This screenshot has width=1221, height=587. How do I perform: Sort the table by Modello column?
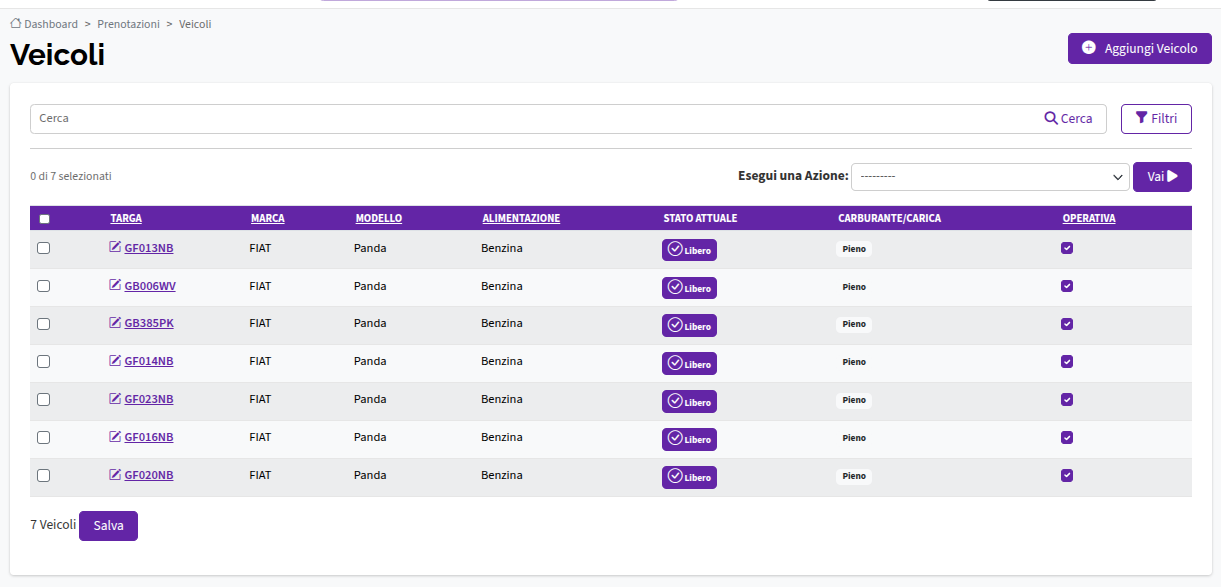(379, 218)
